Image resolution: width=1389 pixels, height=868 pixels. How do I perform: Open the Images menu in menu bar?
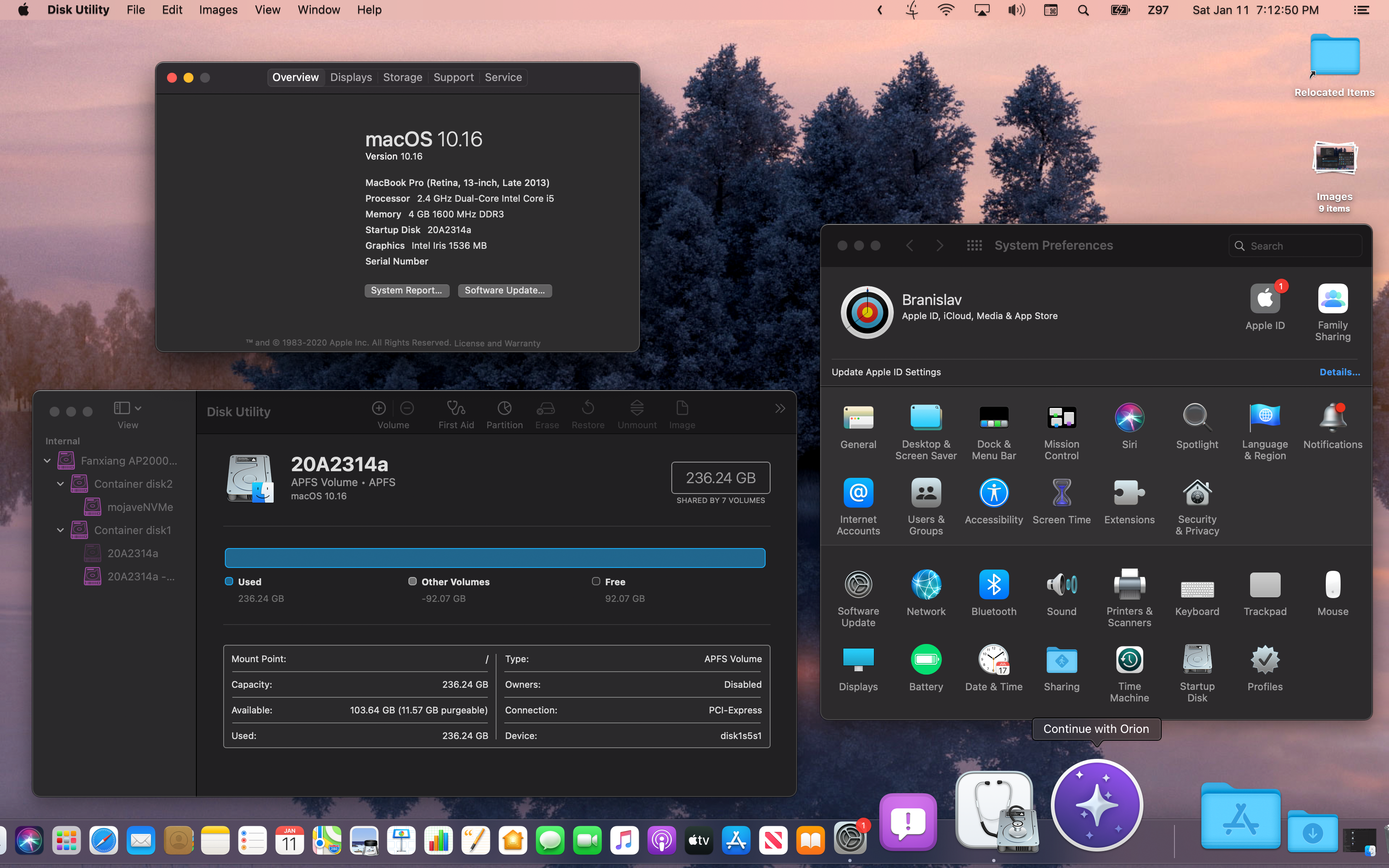(x=217, y=10)
